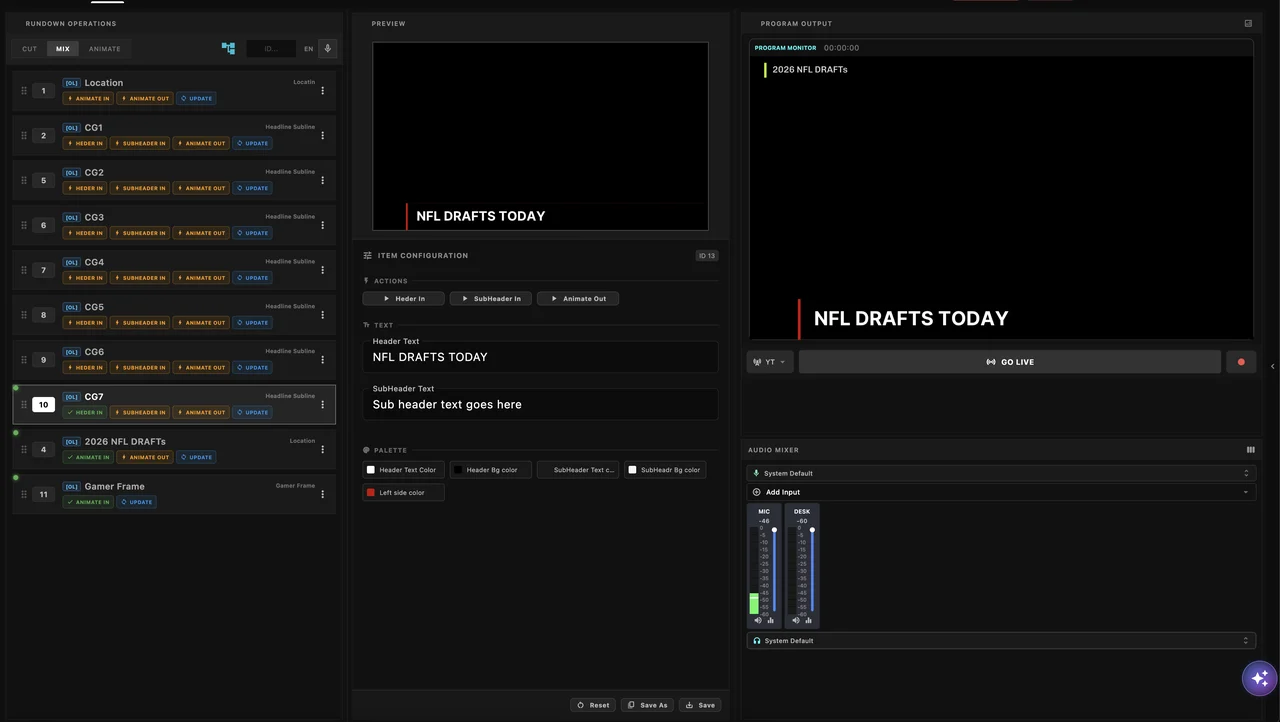1280x722 pixels.
Task: Click the microphone voice input icon
Action: 327,48
